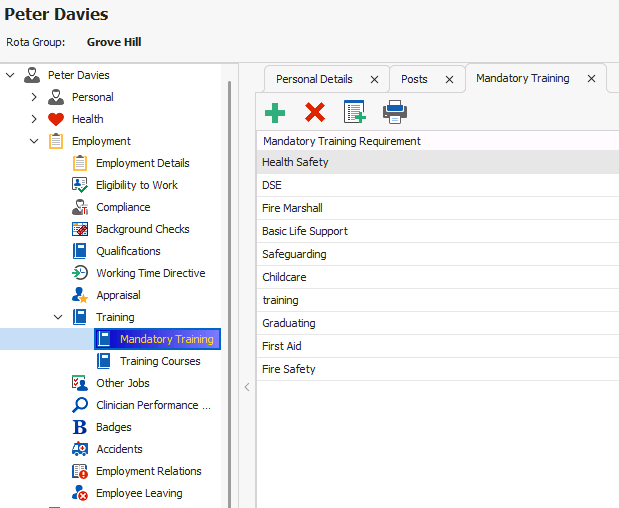Click the Employment clipboard icon
Image resolution: width=619 pixels, height=508 pixels.
pyautogui.click(x=56, y=141)
